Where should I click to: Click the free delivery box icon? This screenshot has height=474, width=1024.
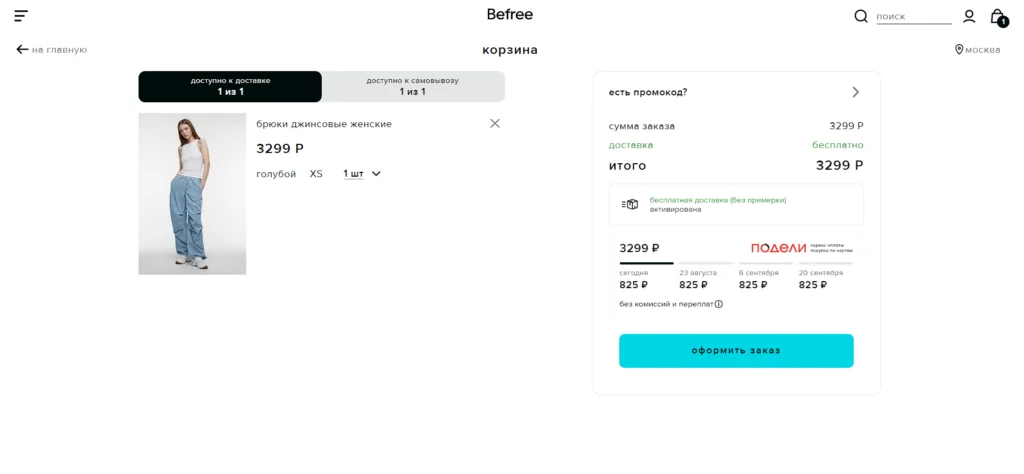click(x=630, y=204)
